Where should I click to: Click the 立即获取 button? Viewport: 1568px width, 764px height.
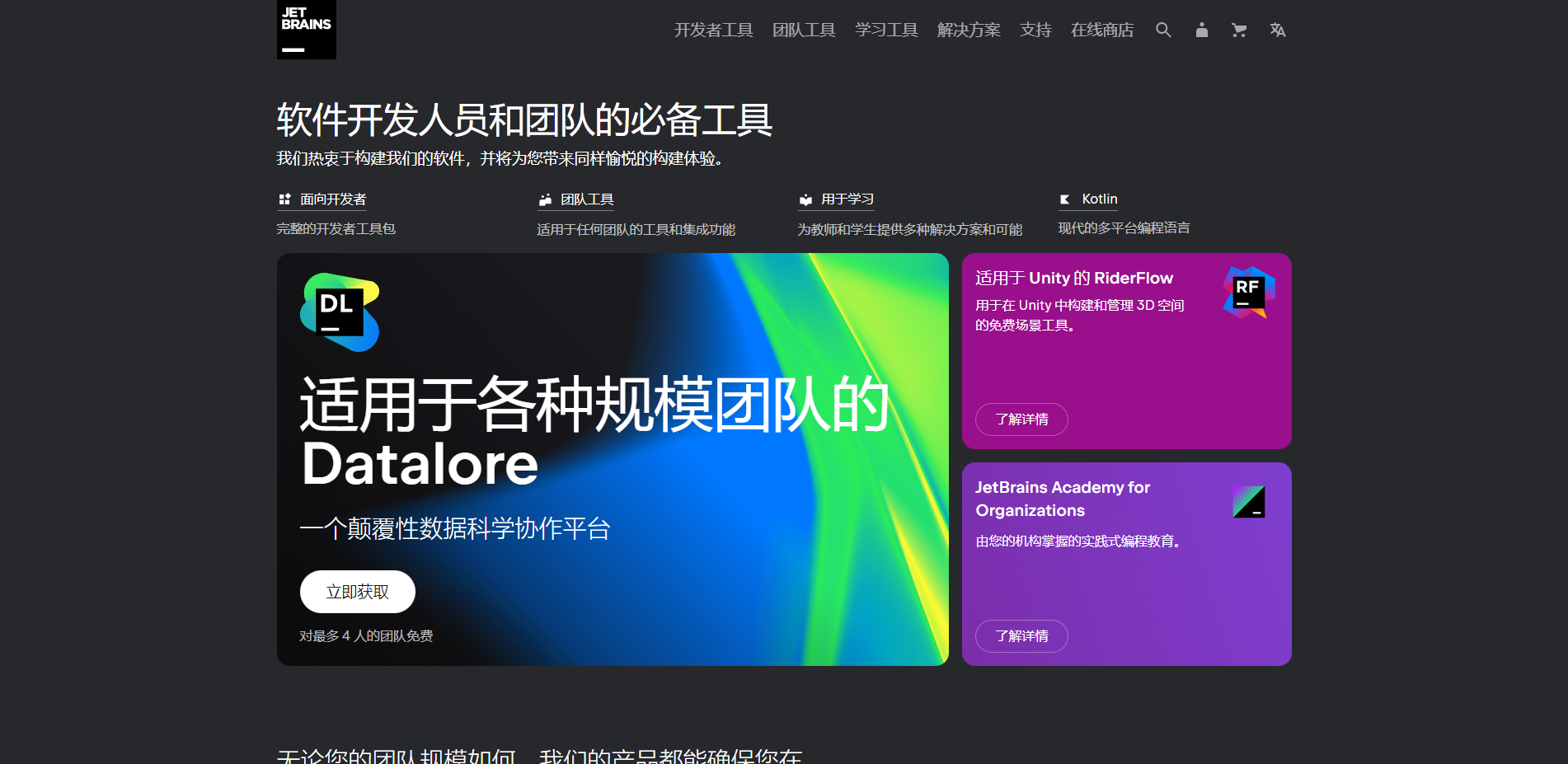(358, 592)
